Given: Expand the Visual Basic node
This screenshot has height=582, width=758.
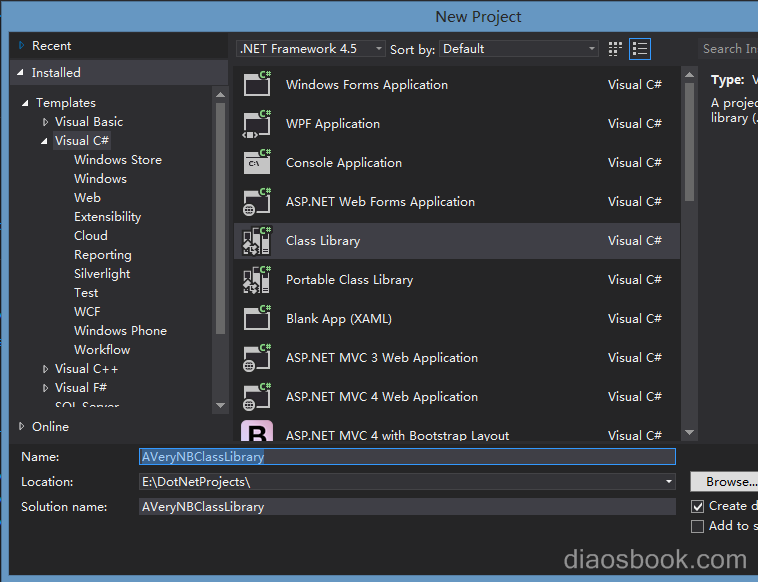Looking at the screenshot, I should click(45, 122).
